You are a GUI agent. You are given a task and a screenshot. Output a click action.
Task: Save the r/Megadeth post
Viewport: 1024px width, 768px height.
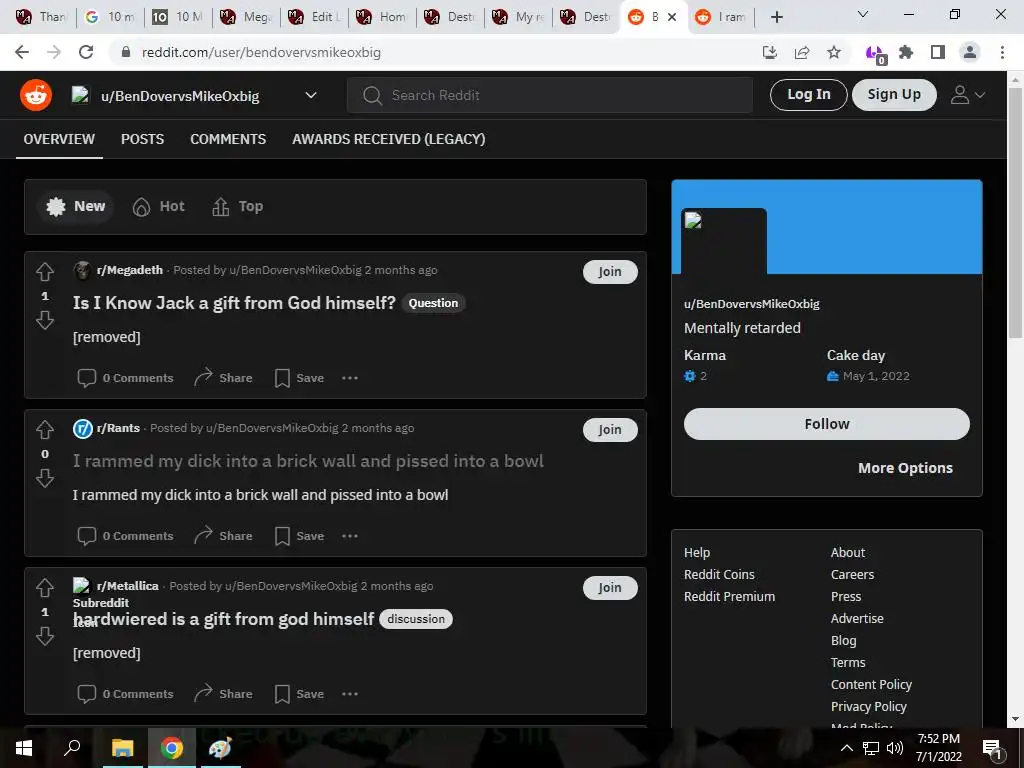[x=299, y=378]
